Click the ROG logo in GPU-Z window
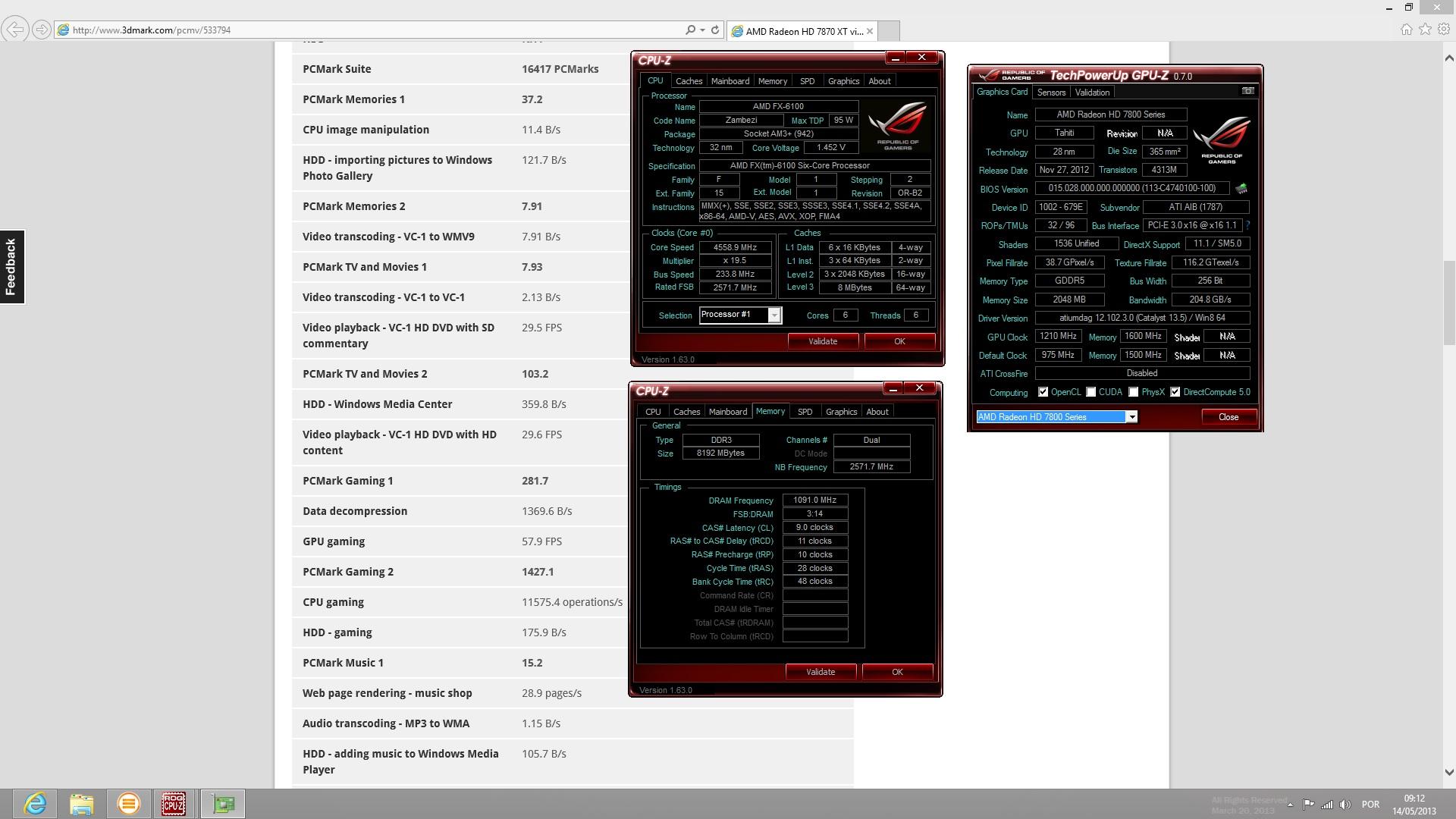 coord(1222,140)
